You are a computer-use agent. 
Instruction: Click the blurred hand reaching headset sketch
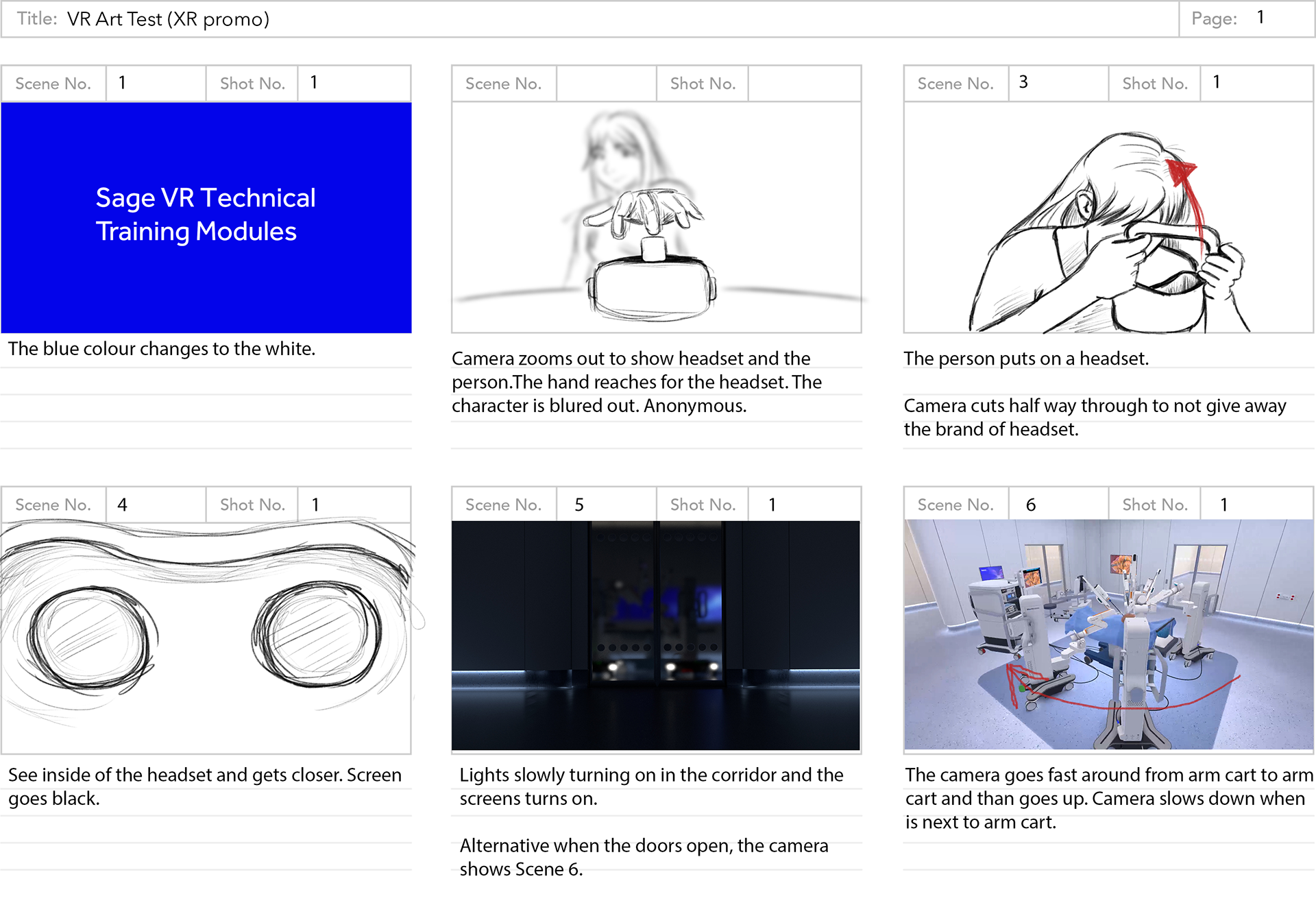[x=656, y=217]
